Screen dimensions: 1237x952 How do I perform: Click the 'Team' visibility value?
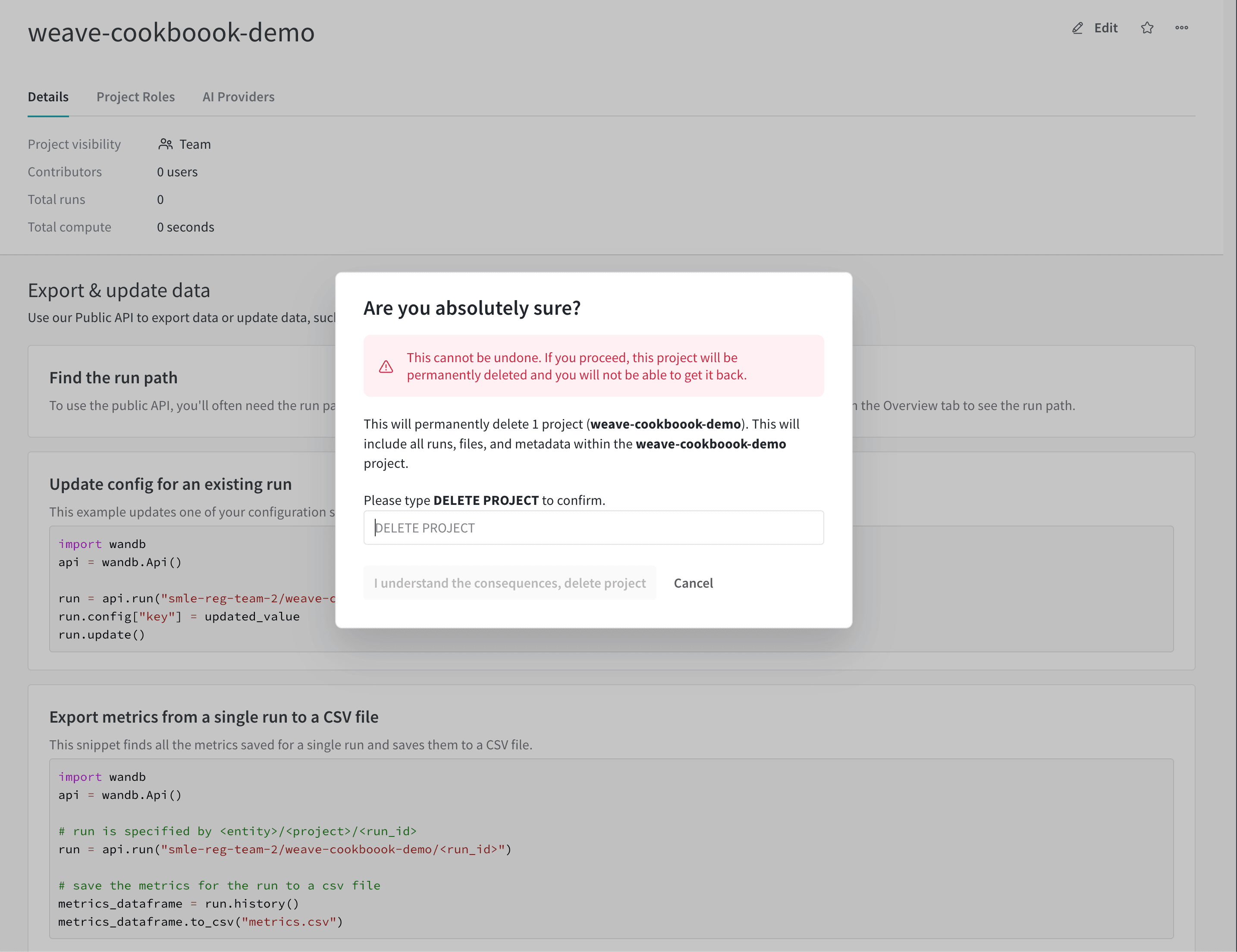tap(195, 144)
